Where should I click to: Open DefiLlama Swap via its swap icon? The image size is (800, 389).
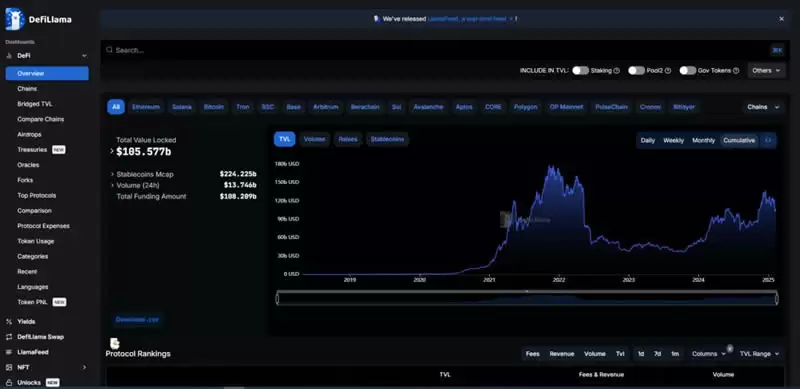click(9, 337)
